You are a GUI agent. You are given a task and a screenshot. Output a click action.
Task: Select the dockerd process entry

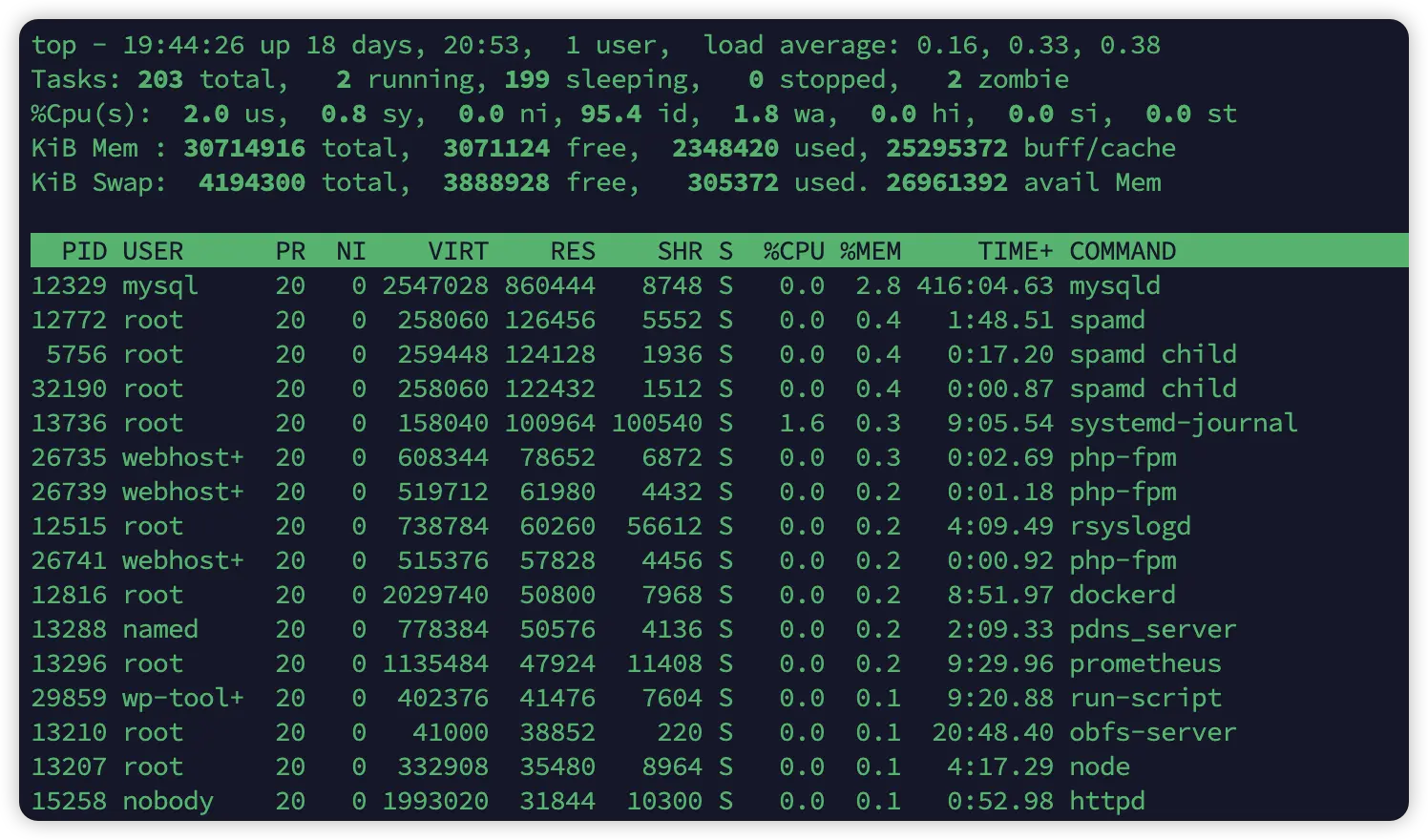tap(1122, 595)
